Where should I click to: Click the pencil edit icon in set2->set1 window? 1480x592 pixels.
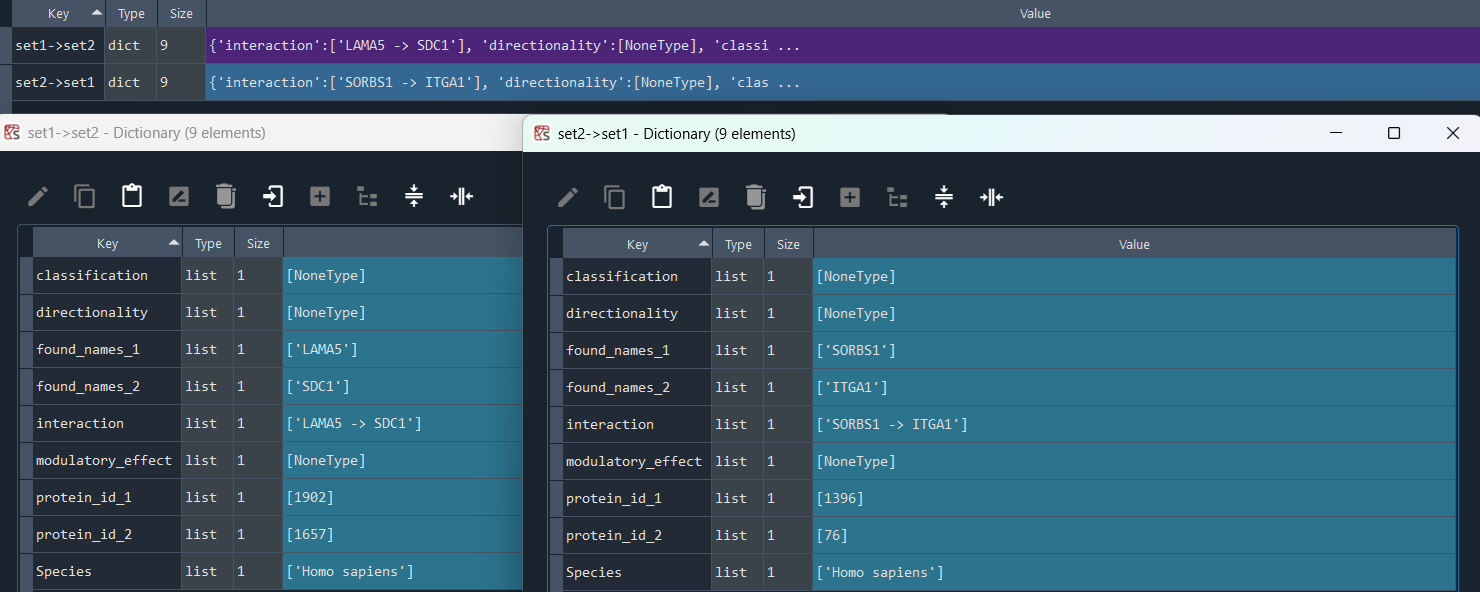coord(568,197)
